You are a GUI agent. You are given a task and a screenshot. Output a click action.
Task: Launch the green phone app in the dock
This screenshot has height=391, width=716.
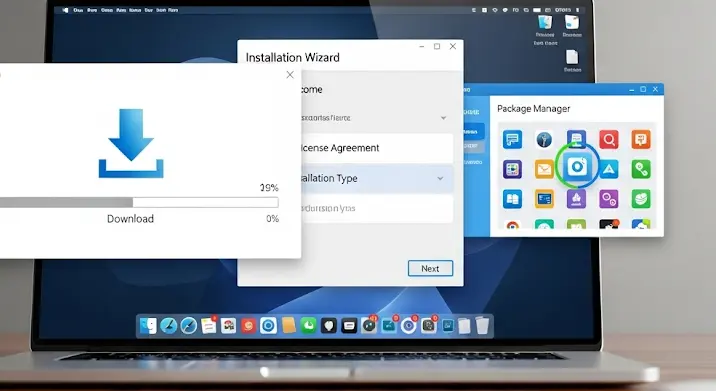tap(309, 326)
